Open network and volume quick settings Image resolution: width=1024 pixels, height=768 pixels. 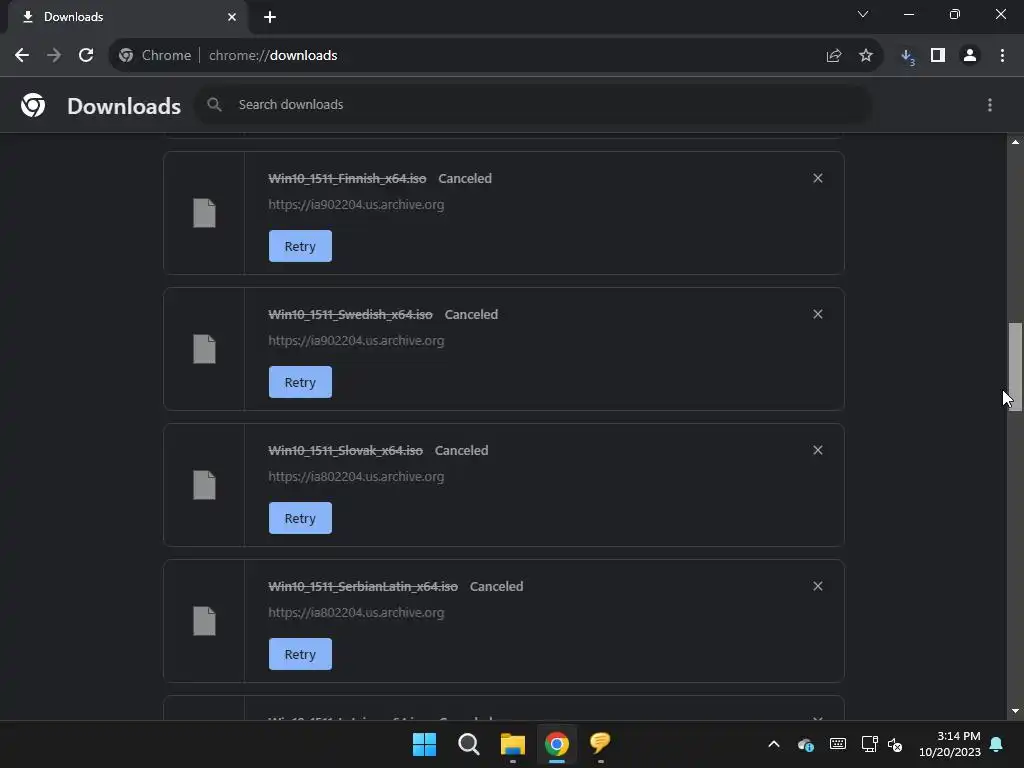882,744
